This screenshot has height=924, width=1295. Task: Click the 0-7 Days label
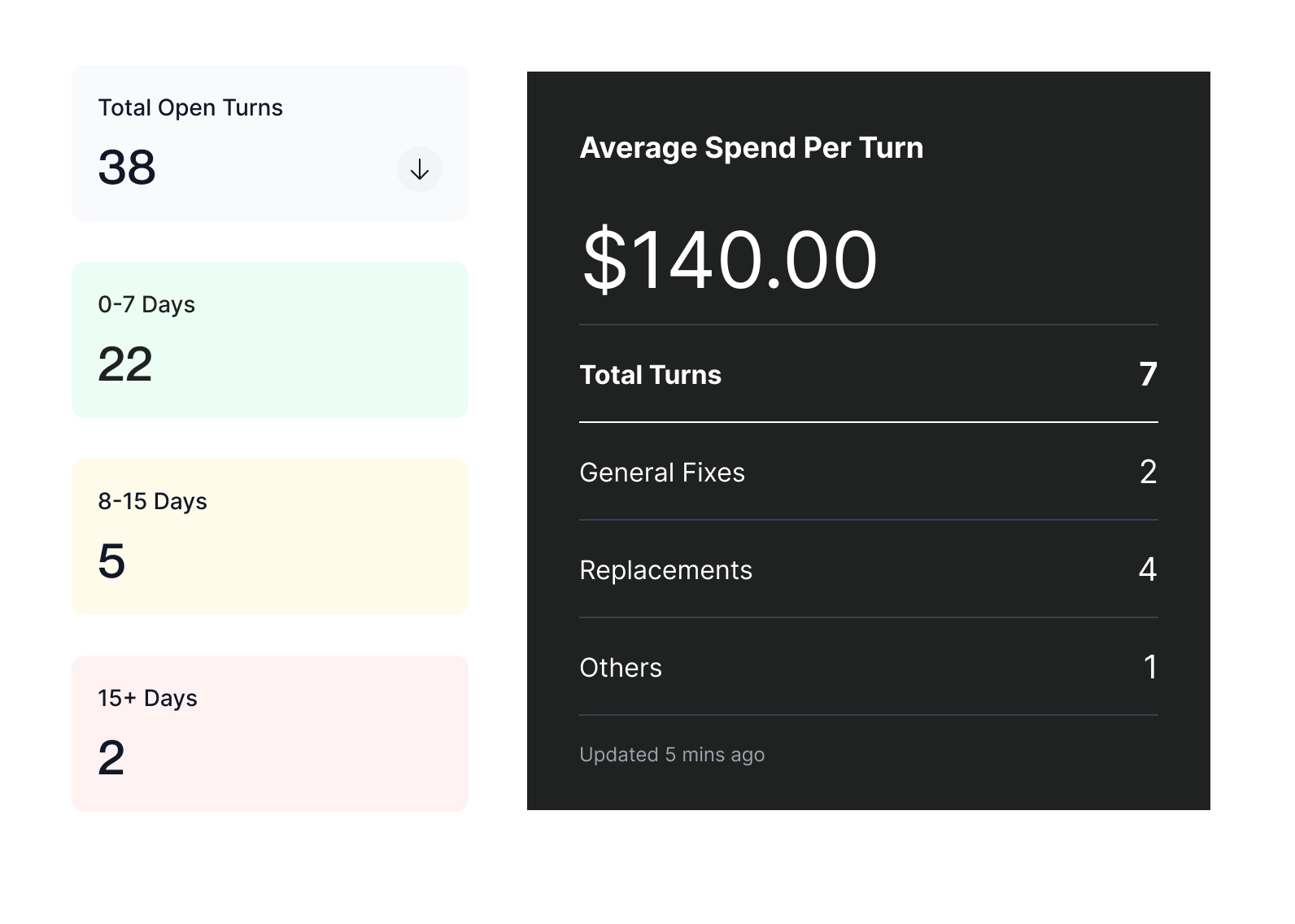pyautogui.click(x=146, y=305)
